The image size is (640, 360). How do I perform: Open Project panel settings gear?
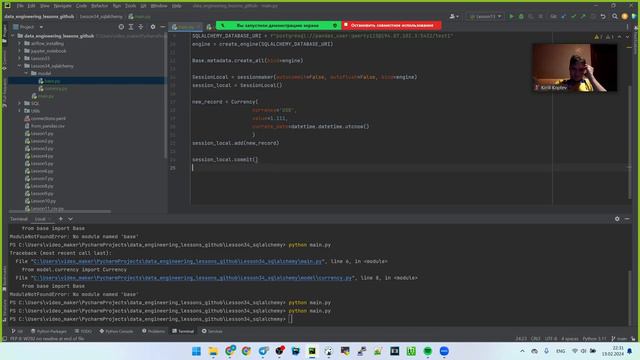tap(153, 27)
